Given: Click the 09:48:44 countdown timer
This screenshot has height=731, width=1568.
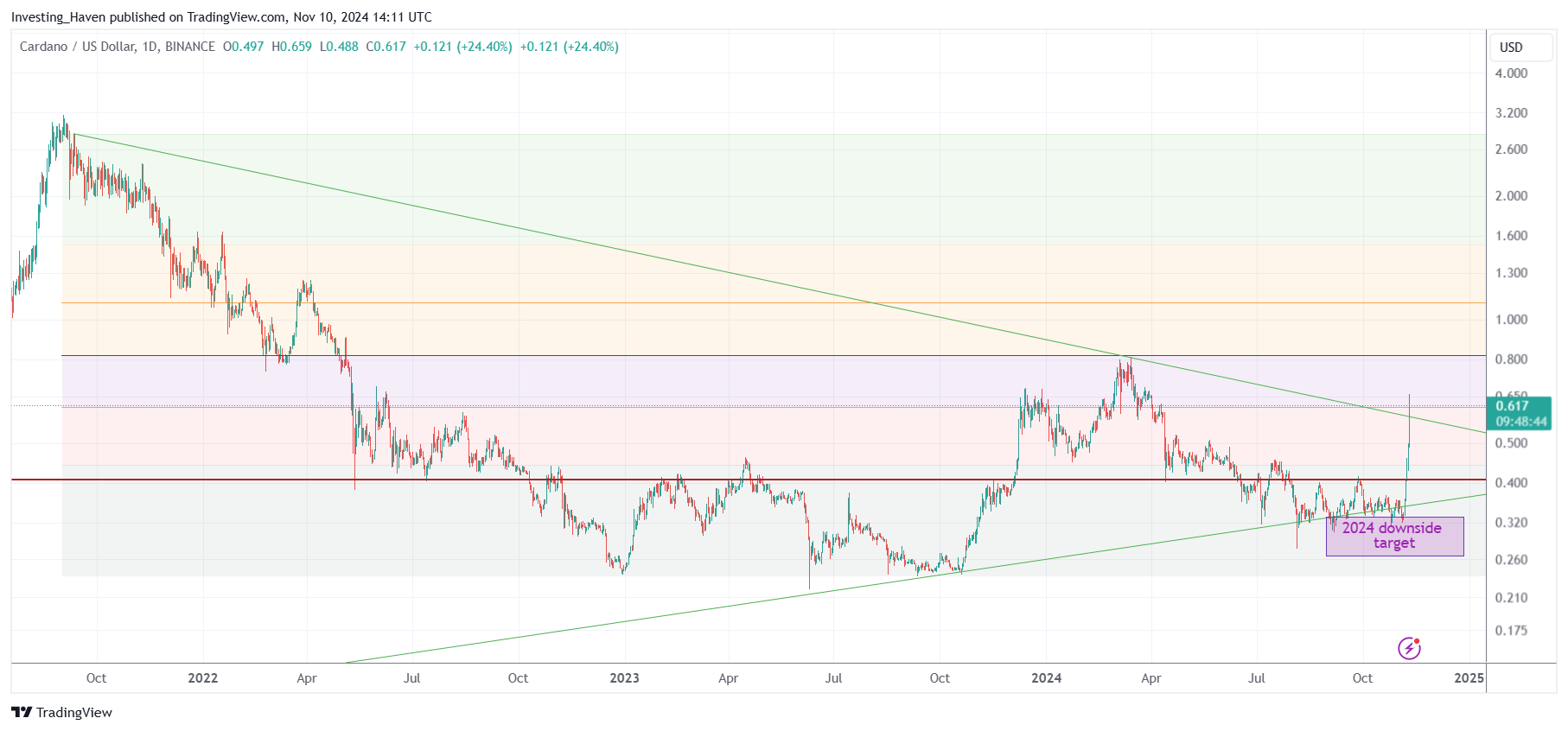Looking at the screenshot, I should (x=1521, y=422).
